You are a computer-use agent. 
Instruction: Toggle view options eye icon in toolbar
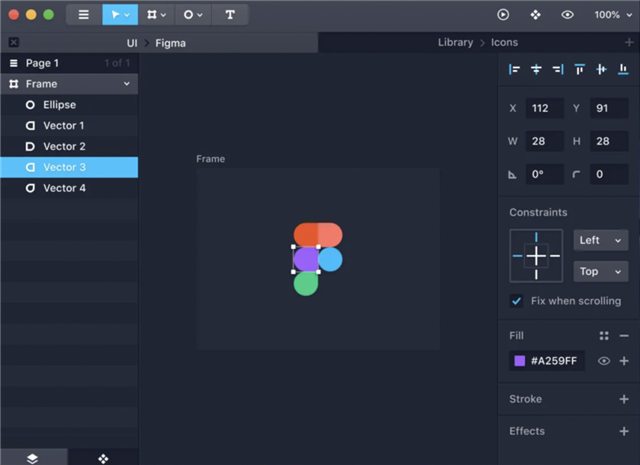point(567,15)
